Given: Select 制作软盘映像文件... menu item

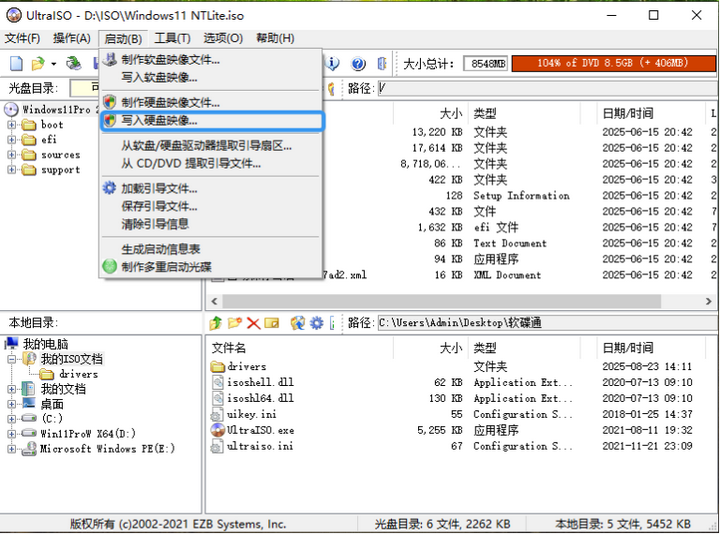Looking at the screenshot, I should 211,59.
